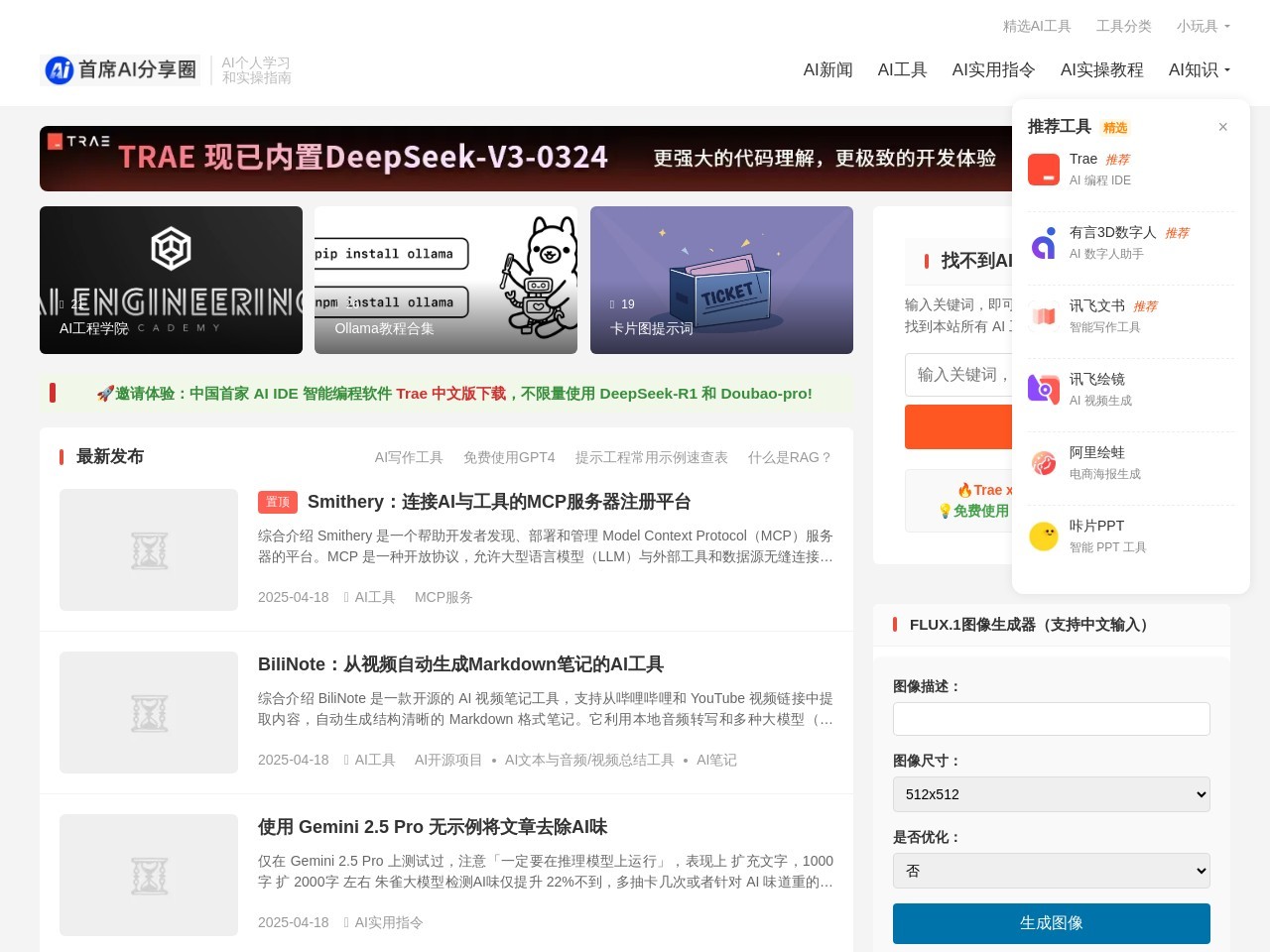Open the 图像尺寸 512x512 select box
Screen dimensions: 1270x952
tap(1052, 794)
